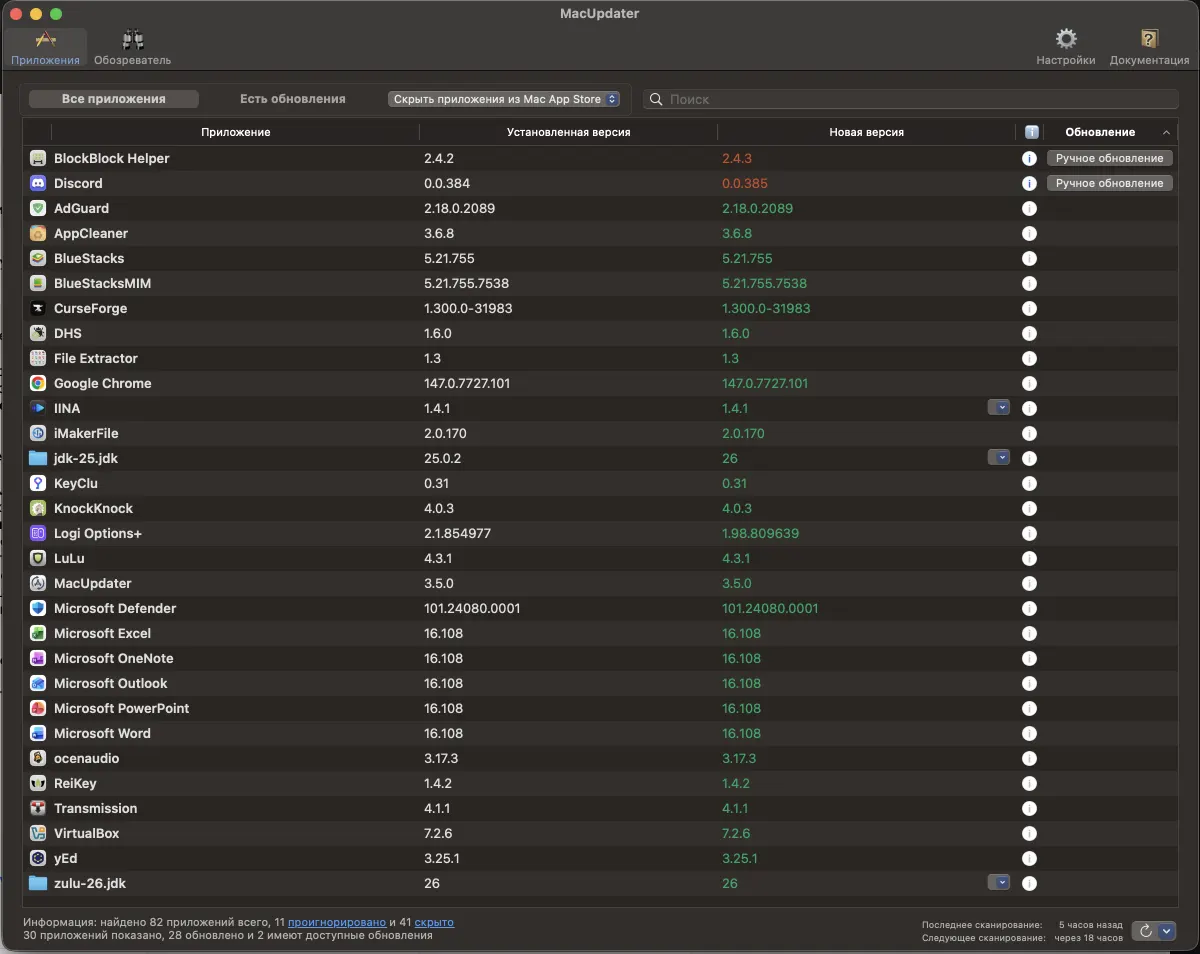Switch to Есть обновления segment

pyautogui.click(x=292, y=99)
